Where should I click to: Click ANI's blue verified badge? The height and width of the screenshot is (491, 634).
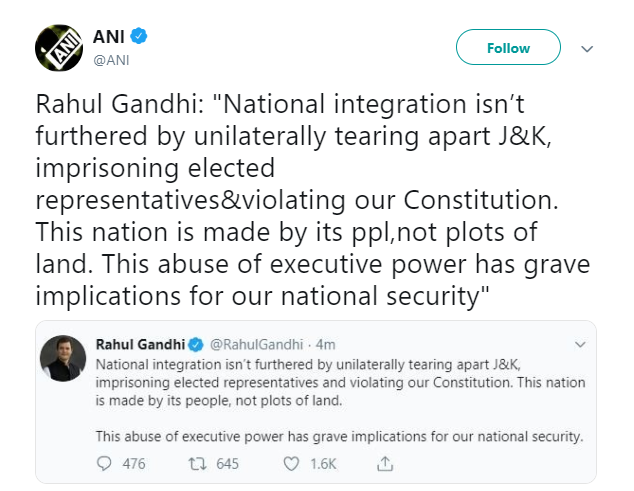[x=140, y=37]
